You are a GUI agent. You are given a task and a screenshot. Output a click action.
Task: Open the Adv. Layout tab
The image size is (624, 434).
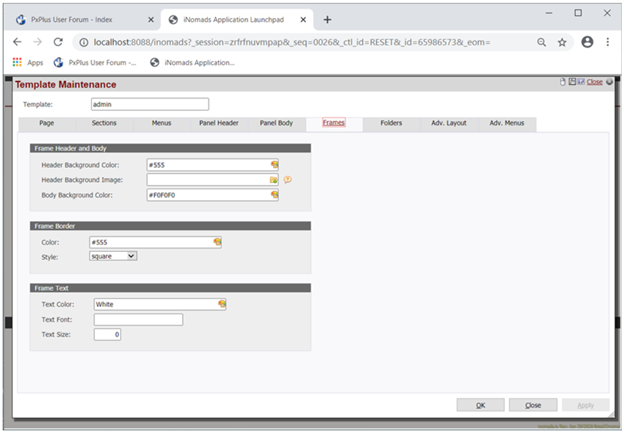pyautogui.click(x=450, y=123)
